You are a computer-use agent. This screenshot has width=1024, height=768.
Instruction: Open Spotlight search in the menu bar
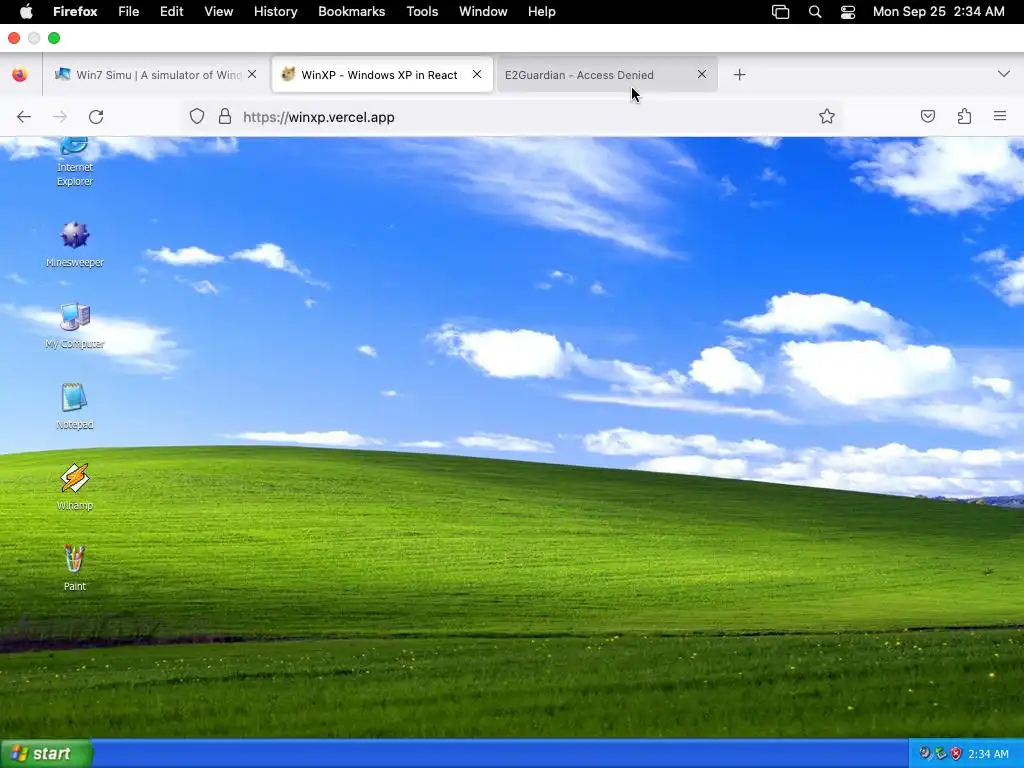pyautogui.click(x=815, y=12)
